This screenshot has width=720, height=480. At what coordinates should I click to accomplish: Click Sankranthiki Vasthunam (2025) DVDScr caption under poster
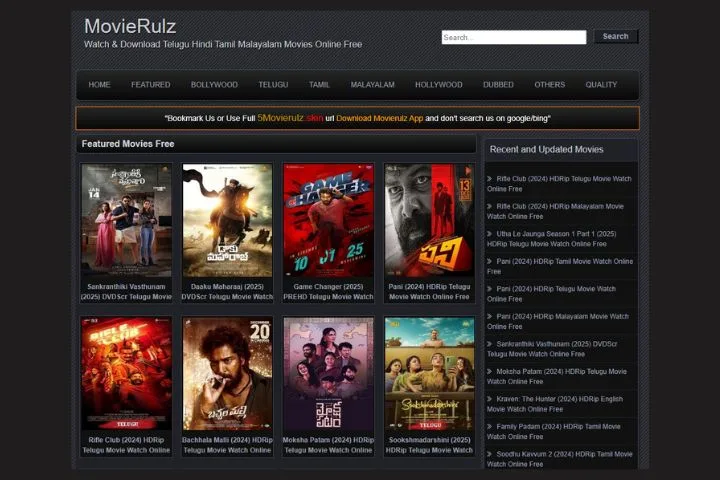[126, 292]
